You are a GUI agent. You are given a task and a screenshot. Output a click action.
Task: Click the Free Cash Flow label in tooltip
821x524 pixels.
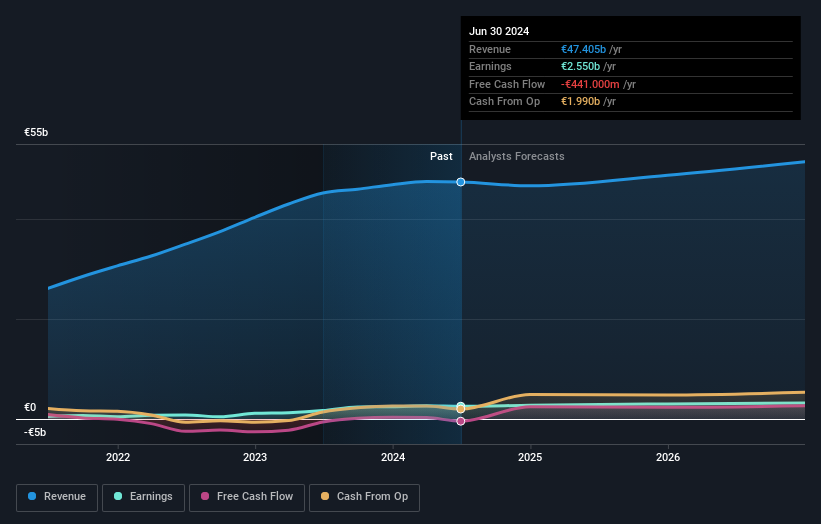pyautogui.click(x=507, y=84)
